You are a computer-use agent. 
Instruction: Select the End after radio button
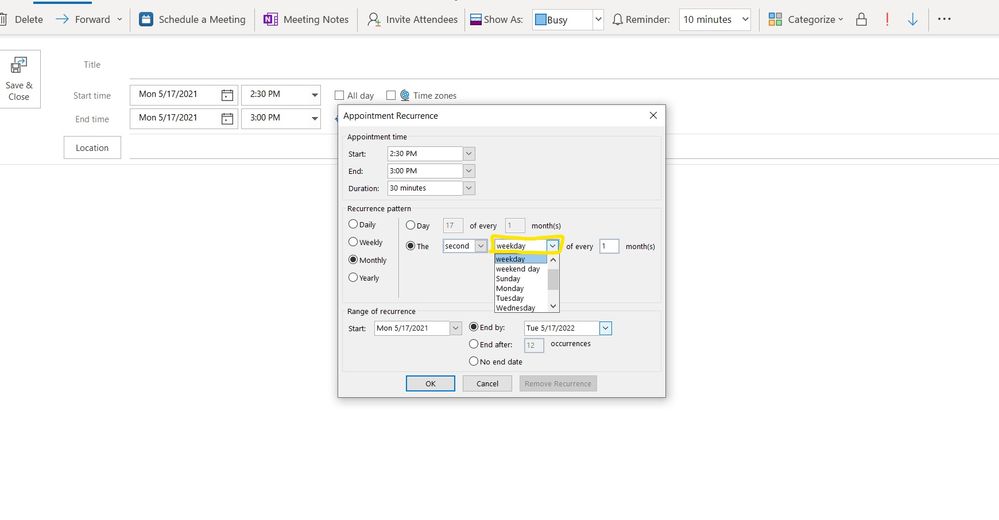point(473,344)
